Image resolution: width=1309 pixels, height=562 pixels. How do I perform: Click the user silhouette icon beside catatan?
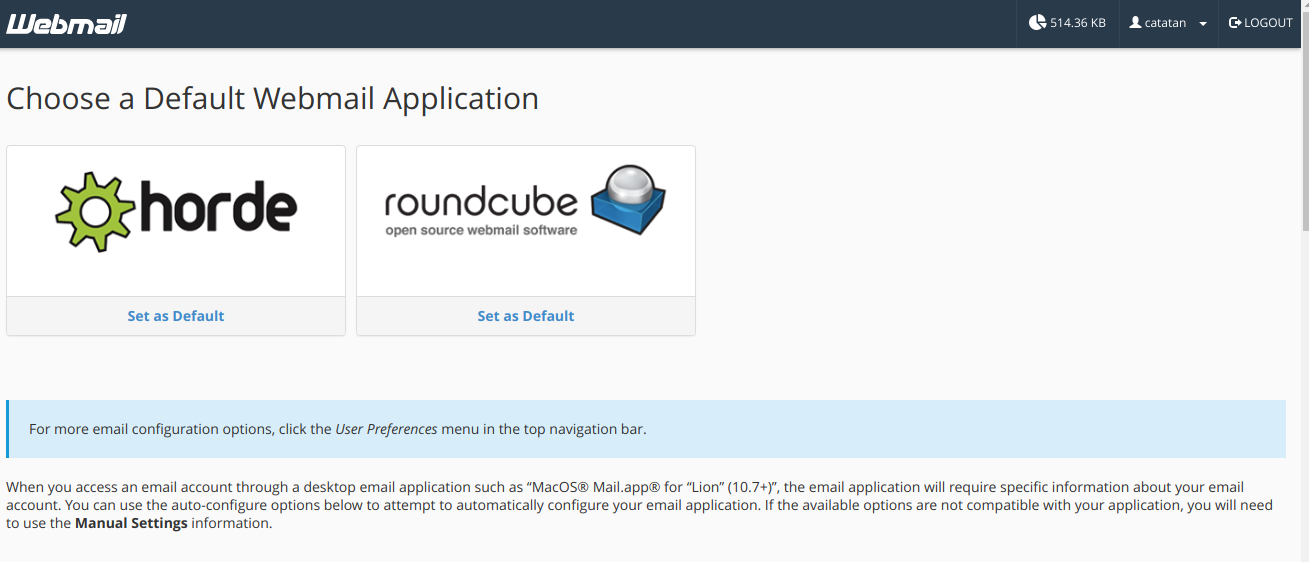(x=1135, y=22)
